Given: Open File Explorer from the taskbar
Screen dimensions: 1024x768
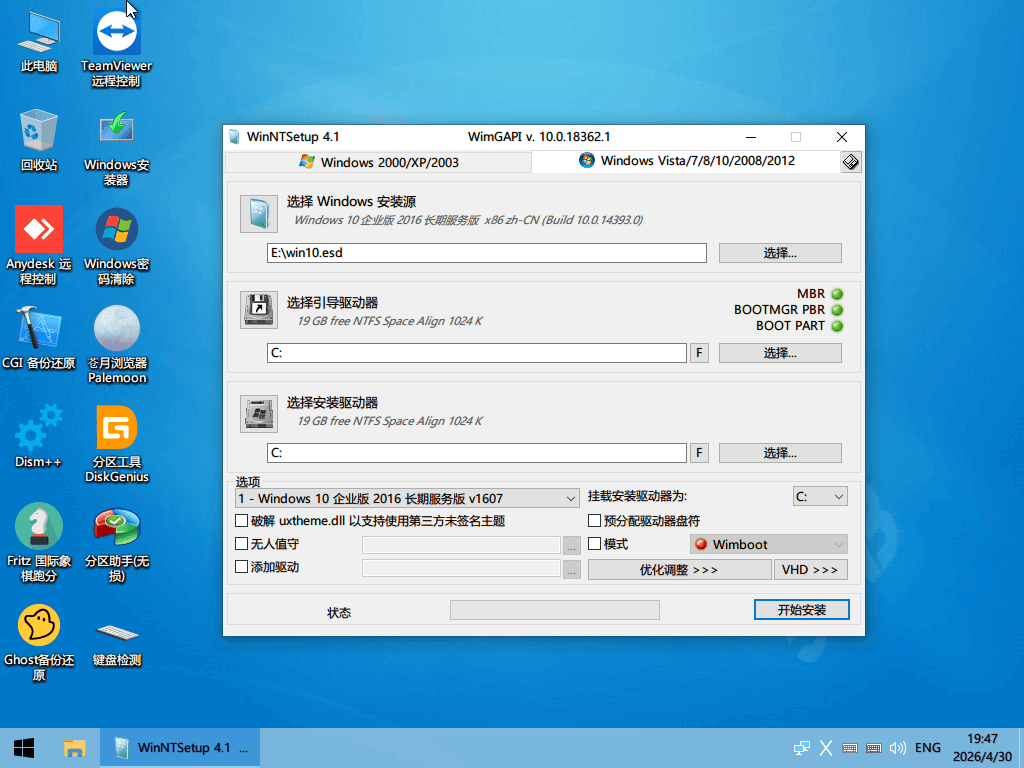Looking at the screenshot, I should tap(74, 748).
